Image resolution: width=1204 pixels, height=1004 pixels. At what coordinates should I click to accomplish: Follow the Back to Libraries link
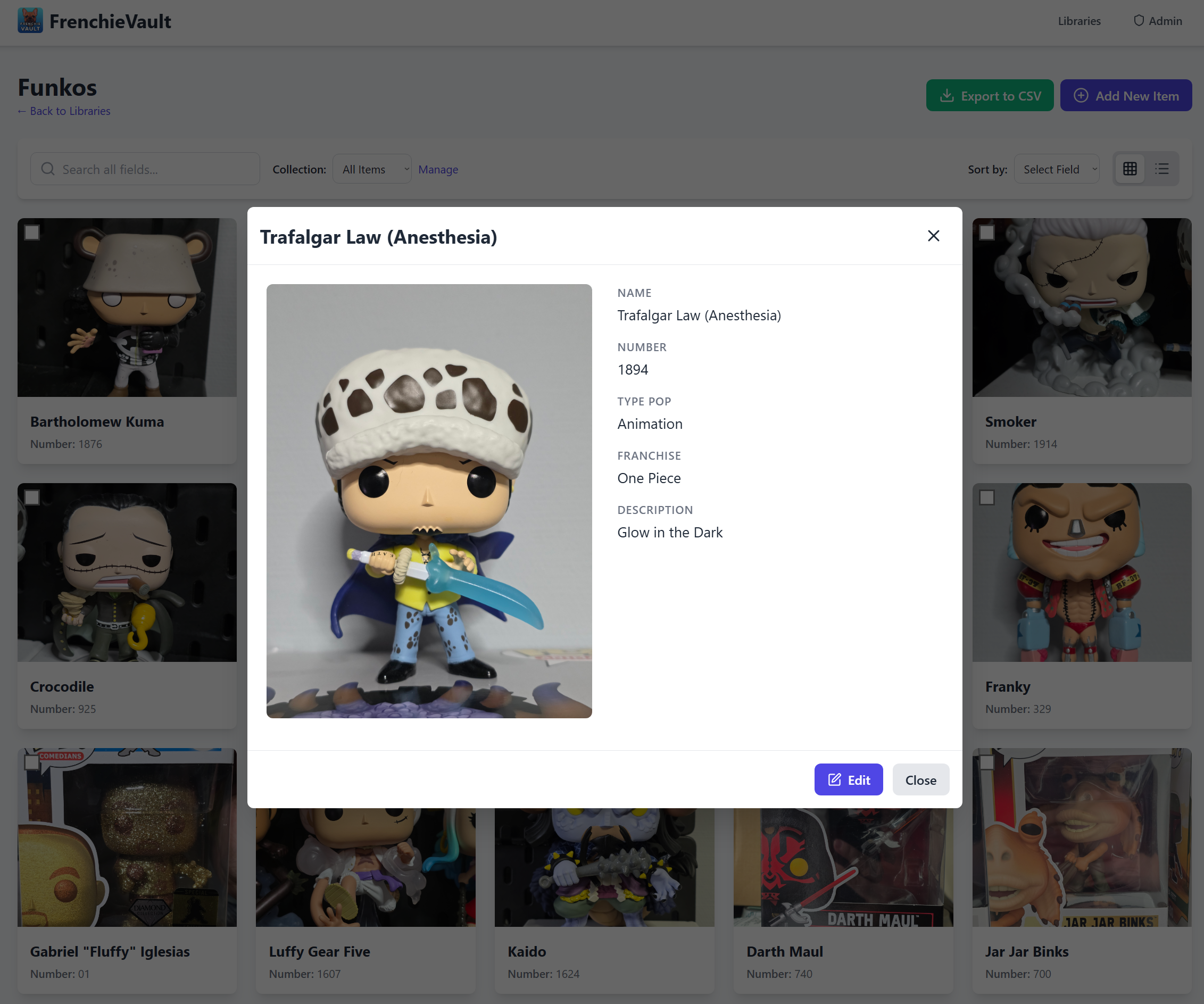tap(64, 111)
